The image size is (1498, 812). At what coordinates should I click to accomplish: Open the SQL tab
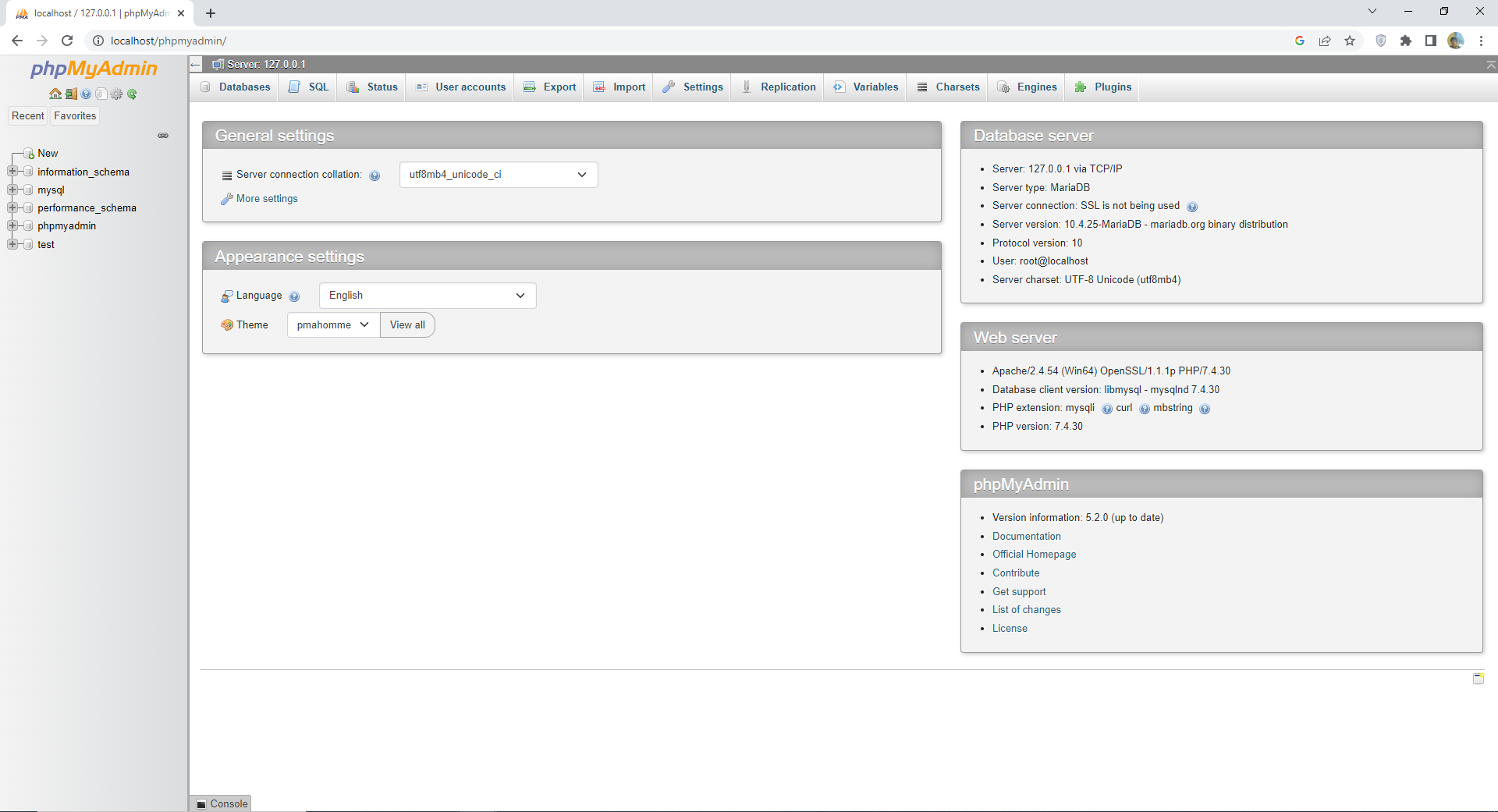click(x=309, y=87)
